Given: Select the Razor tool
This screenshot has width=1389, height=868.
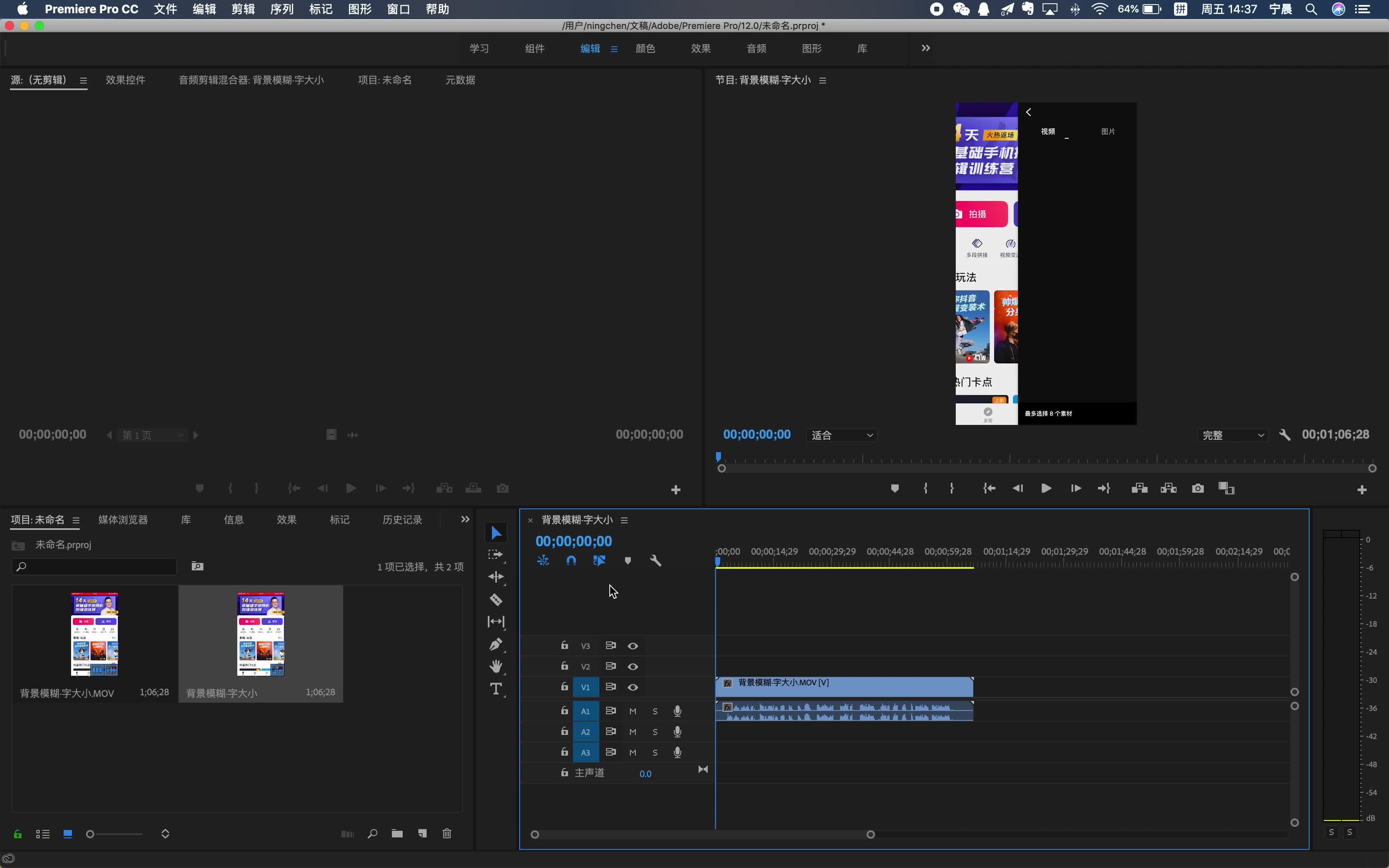Looking at the screenshot, I should (496, 599).
